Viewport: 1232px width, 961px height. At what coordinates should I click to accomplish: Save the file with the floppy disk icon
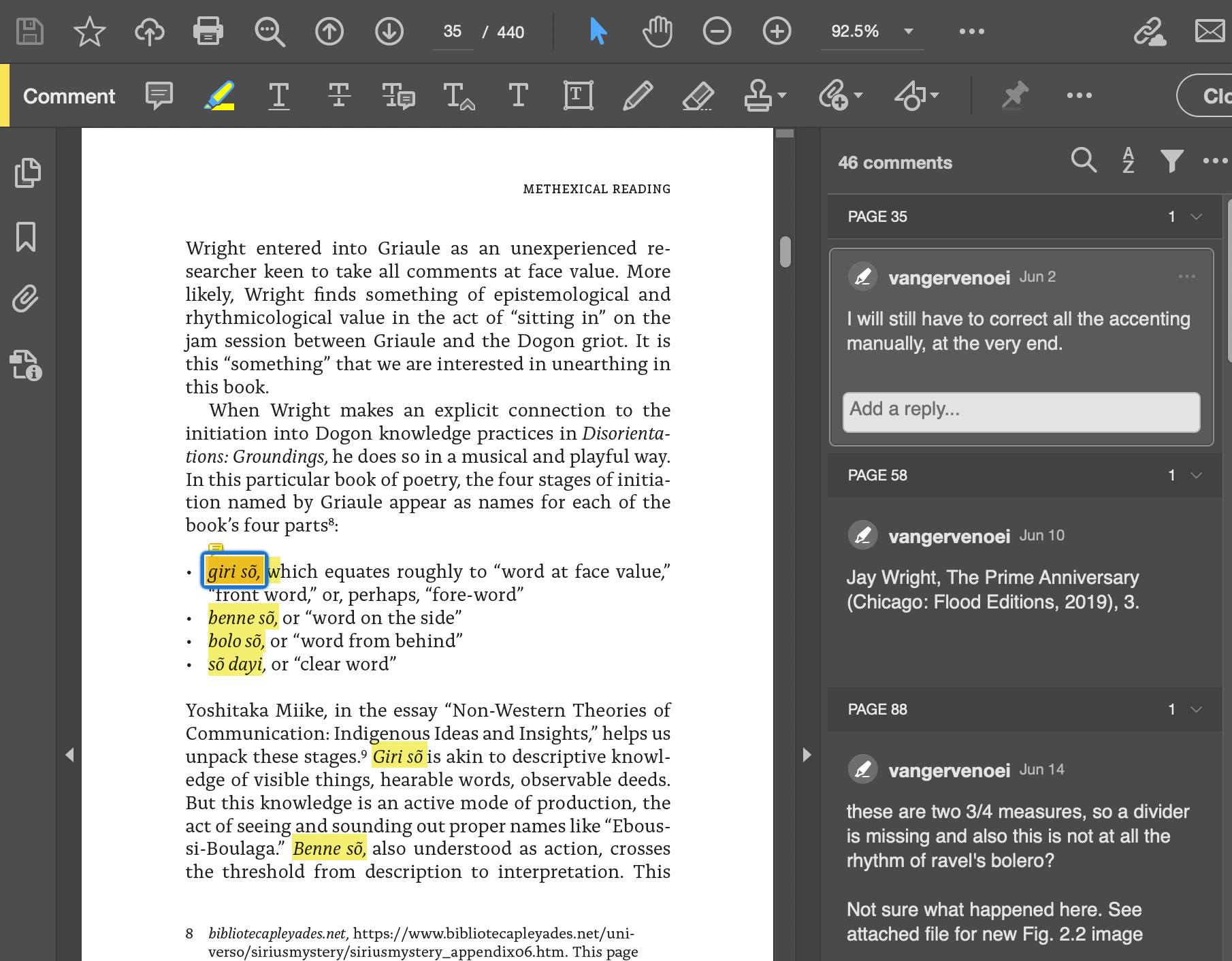pos(30,31)
